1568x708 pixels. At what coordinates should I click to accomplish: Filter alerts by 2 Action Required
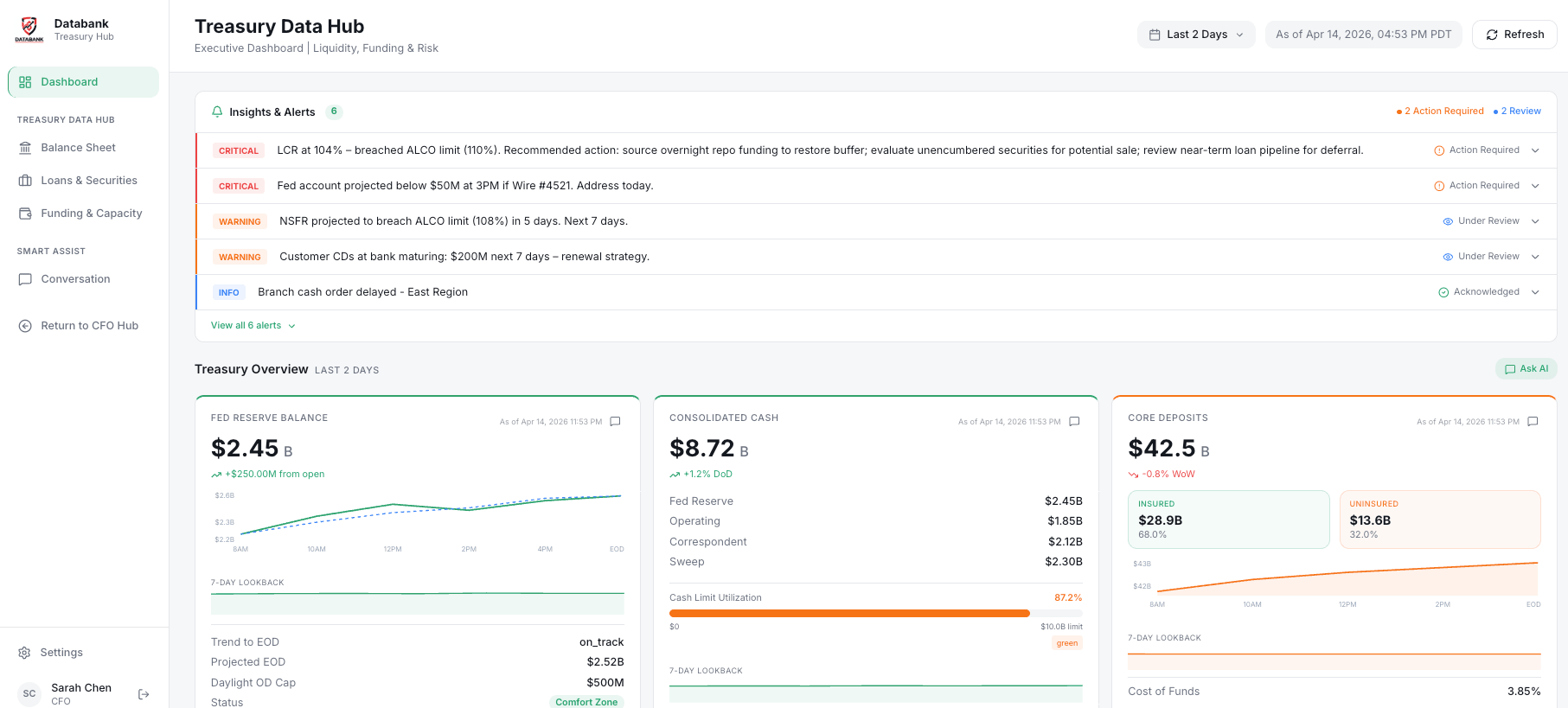click(x=1440, y=112)
